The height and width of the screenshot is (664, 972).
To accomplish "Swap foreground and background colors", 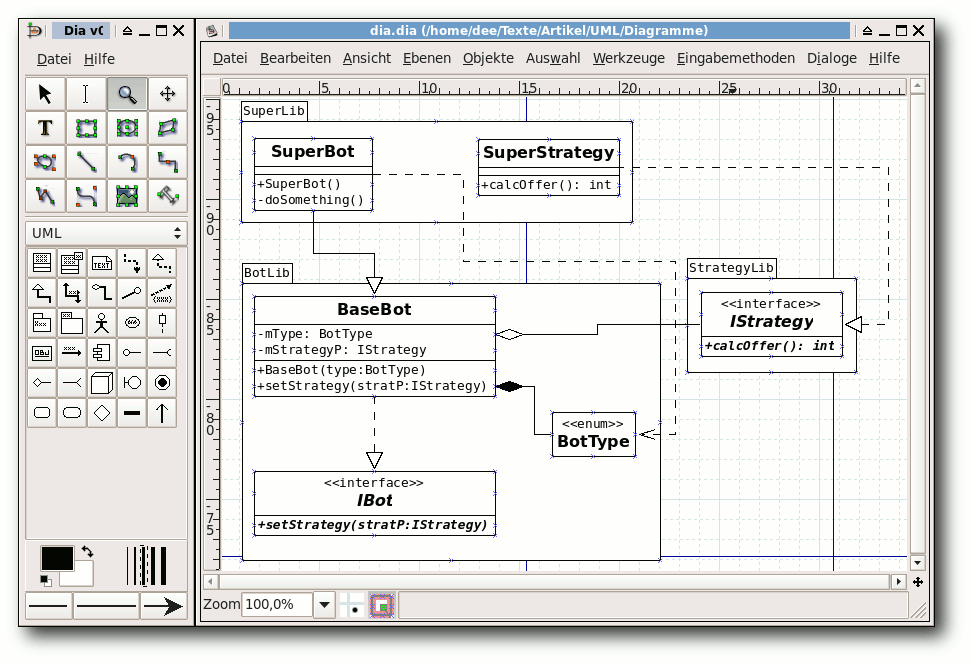I will click(87, 551).
